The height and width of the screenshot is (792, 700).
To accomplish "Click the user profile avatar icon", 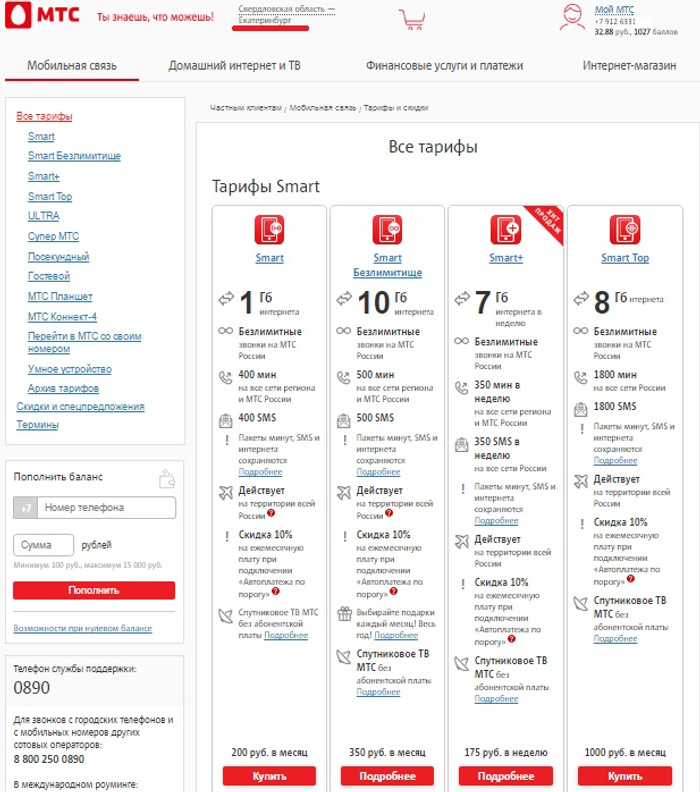I will [572, 17].
